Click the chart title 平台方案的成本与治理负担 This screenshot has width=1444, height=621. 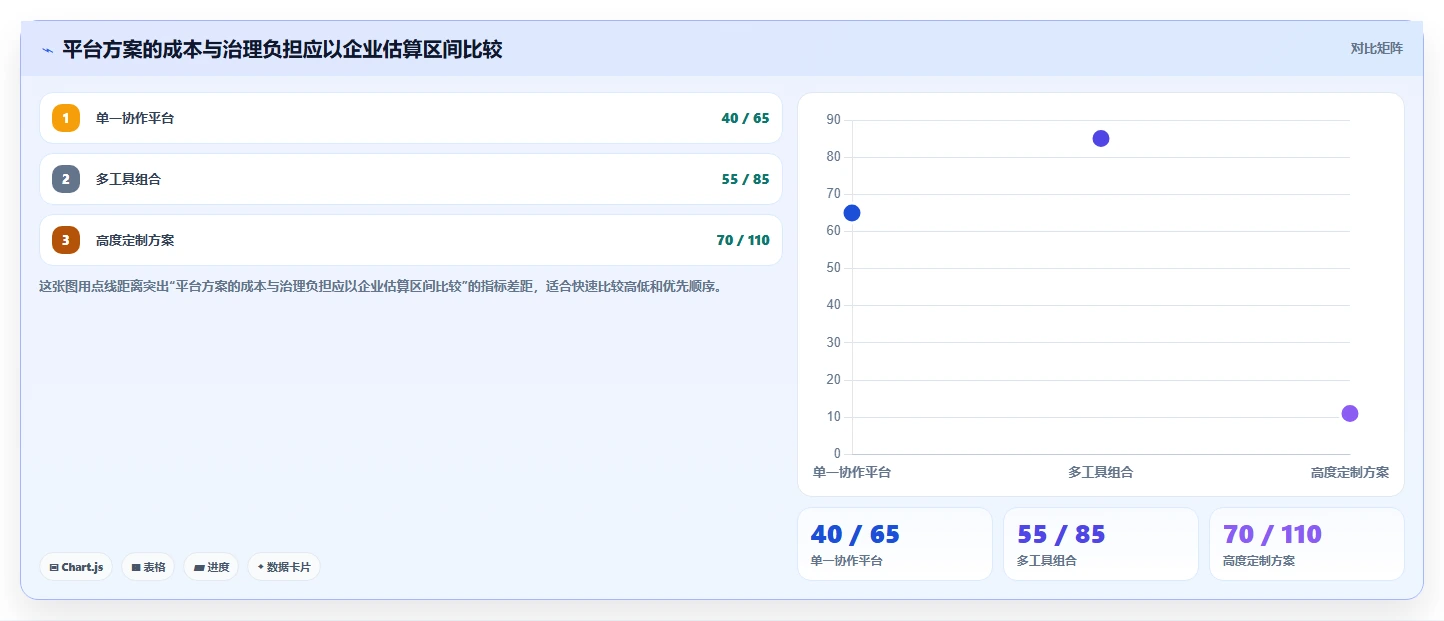click(282, 49)
